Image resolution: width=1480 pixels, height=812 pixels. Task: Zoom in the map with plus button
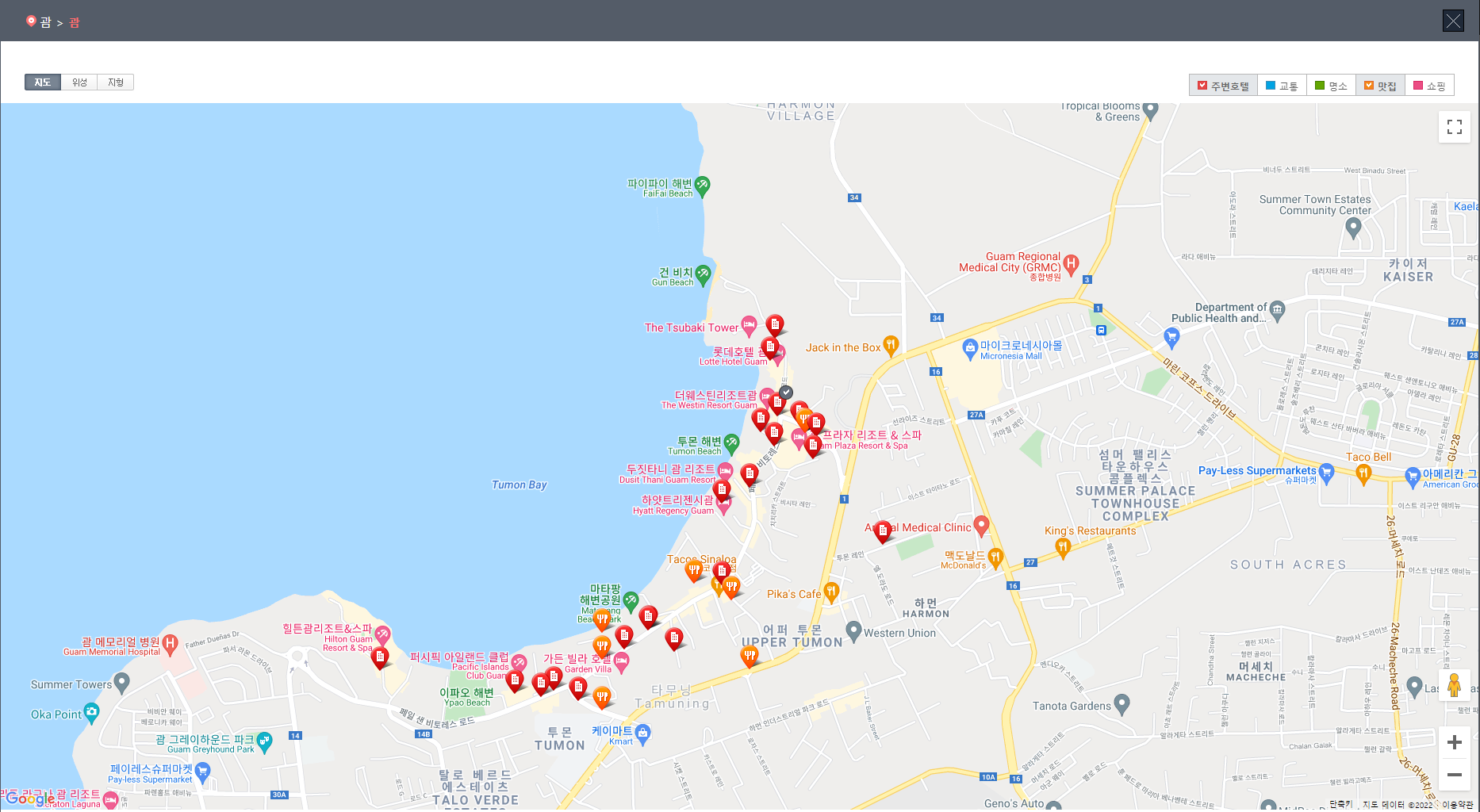(x=1455, y=742)
